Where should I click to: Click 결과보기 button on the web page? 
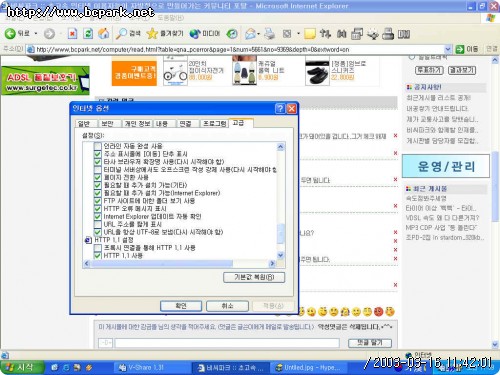point(461,70)
